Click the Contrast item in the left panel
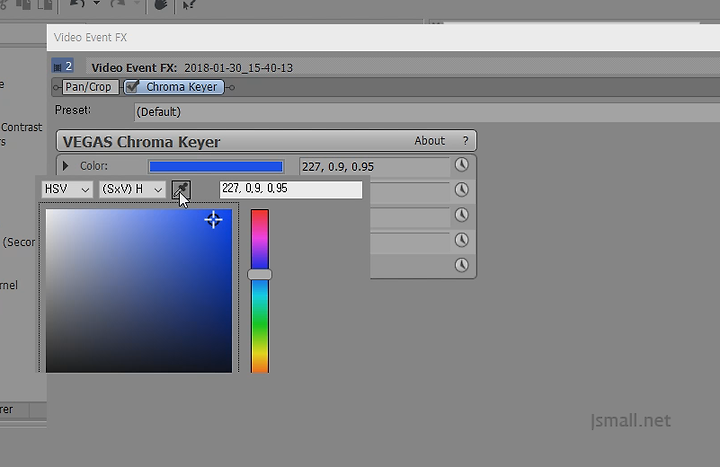This screenshot has width=720, height=467. (x=21, y=127)
